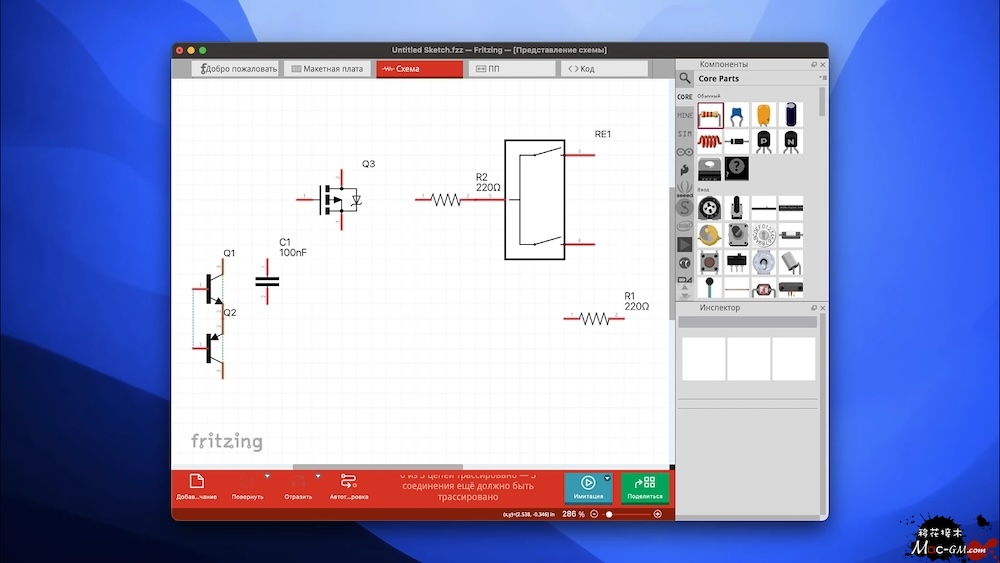Select the CORE parts bin
This screenshot has width=1000, height=563.
(685, 97)
